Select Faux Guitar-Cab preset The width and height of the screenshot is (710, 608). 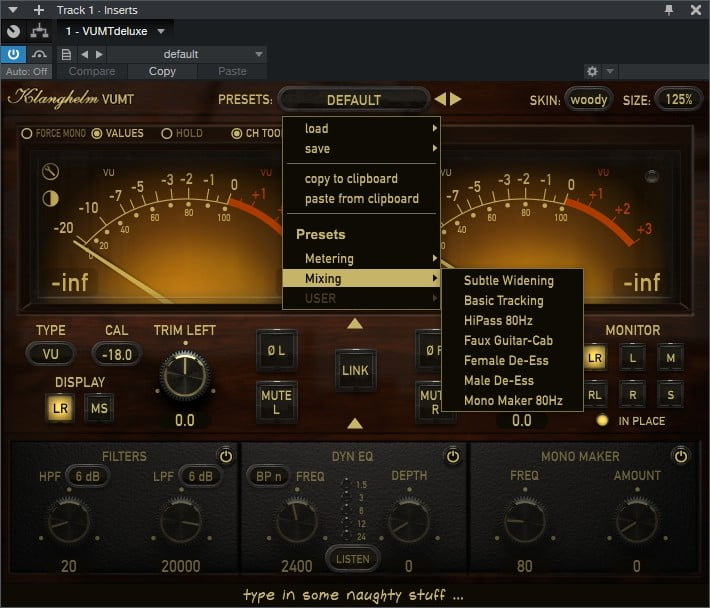point(512,340)
